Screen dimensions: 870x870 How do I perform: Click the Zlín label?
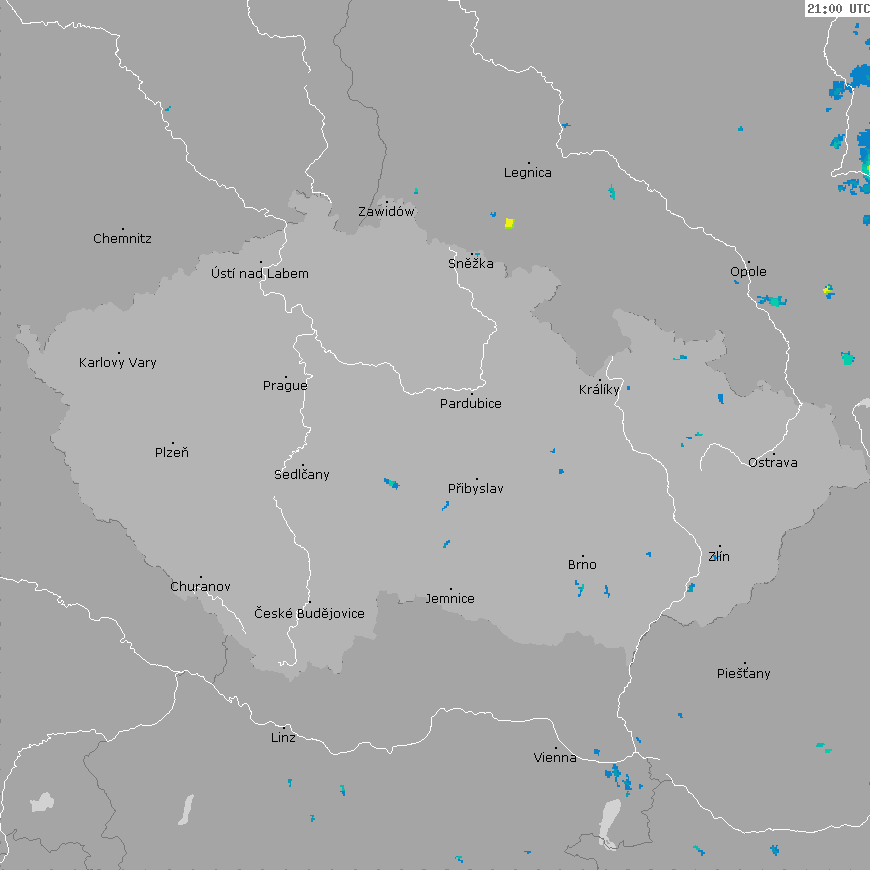(719, 557)
